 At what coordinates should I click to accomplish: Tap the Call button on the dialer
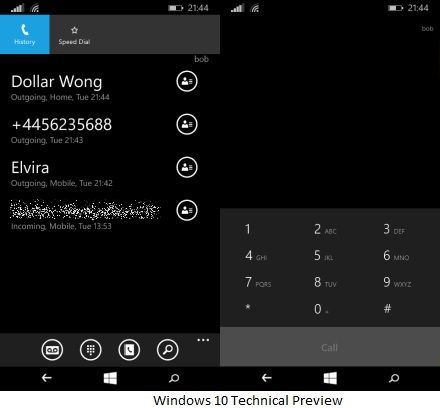[330, 347]
